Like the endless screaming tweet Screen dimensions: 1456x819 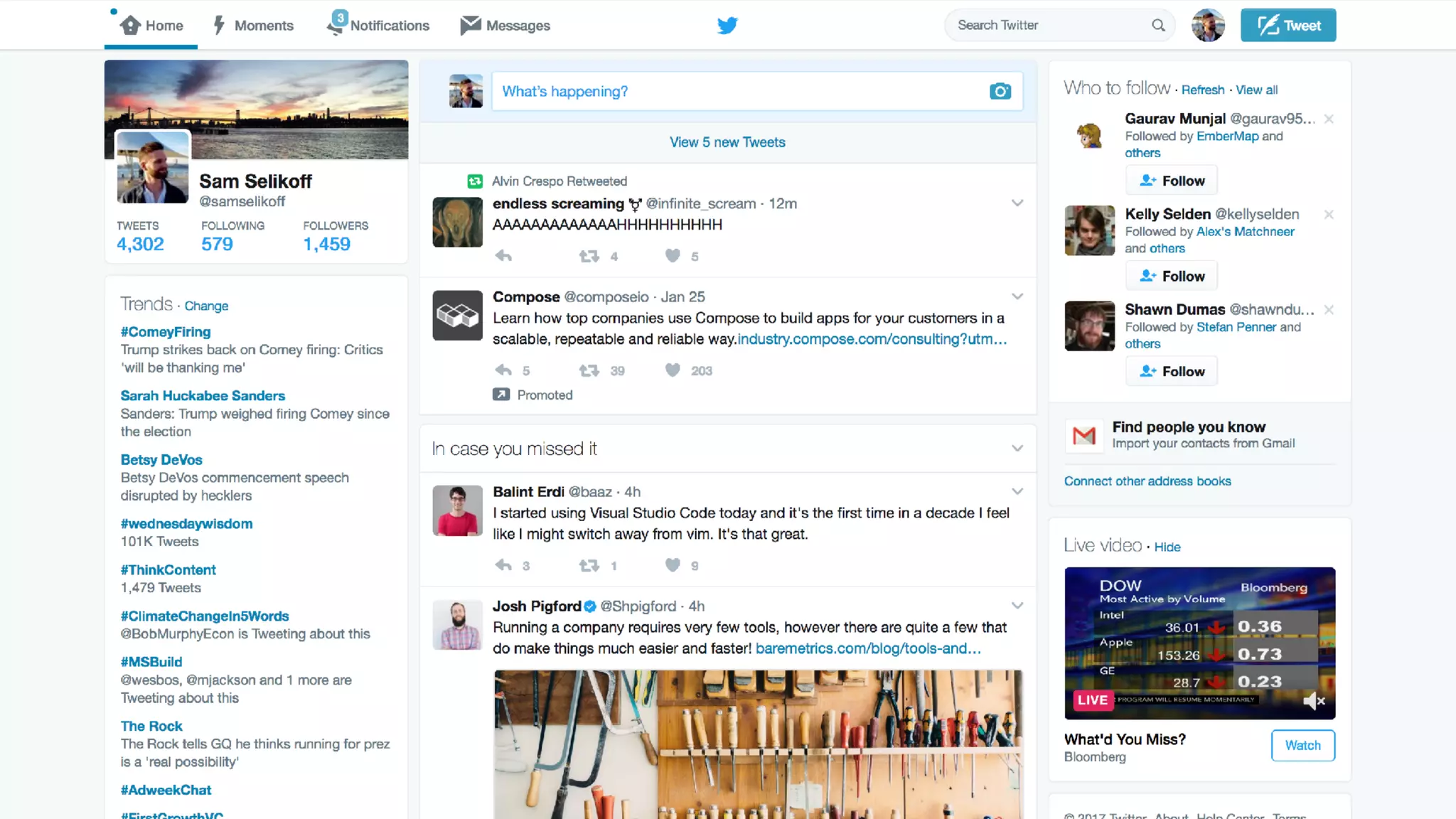coord(673,256)
